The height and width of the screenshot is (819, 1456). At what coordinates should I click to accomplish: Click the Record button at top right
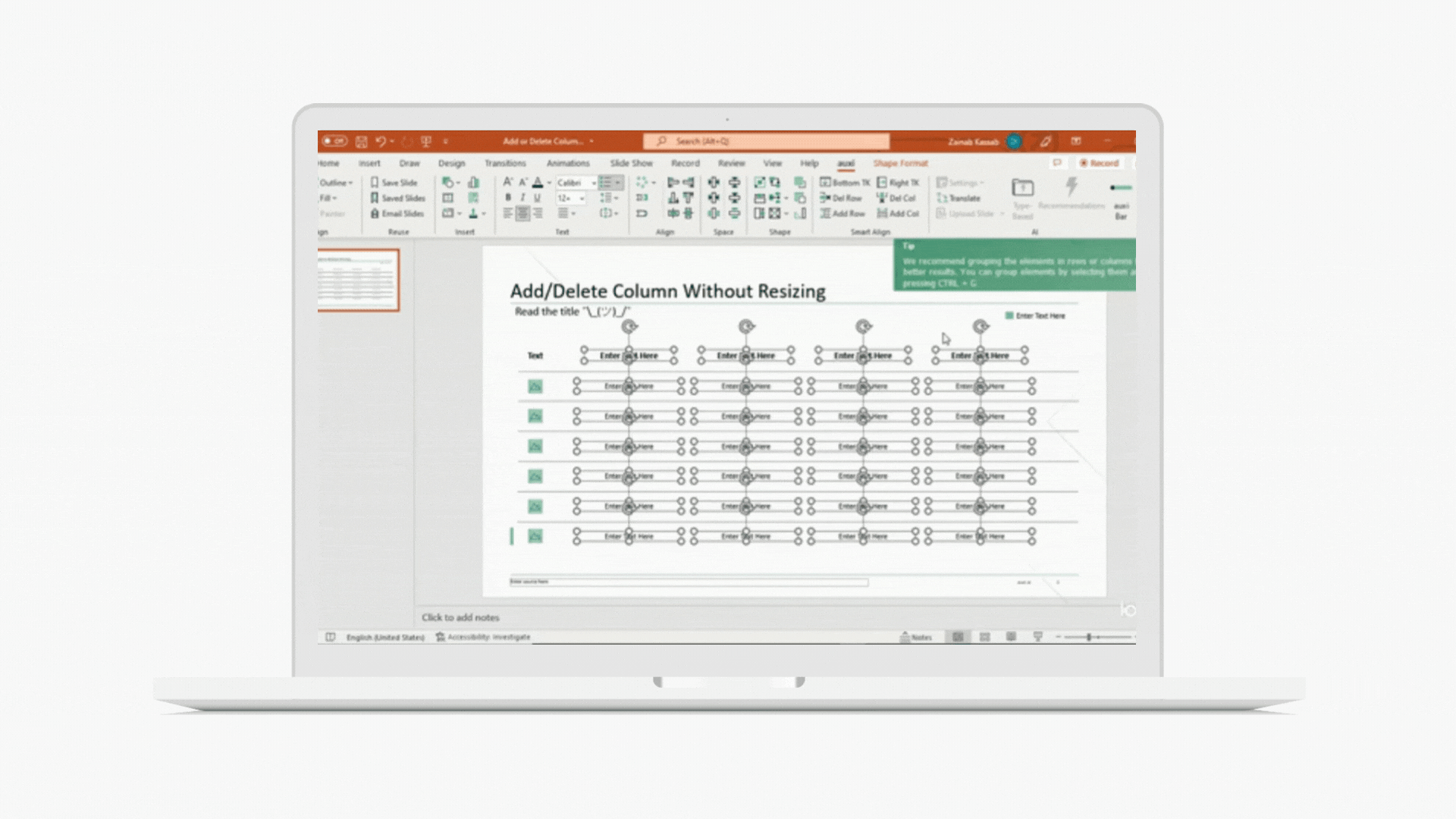click(x=1099, y=163)
